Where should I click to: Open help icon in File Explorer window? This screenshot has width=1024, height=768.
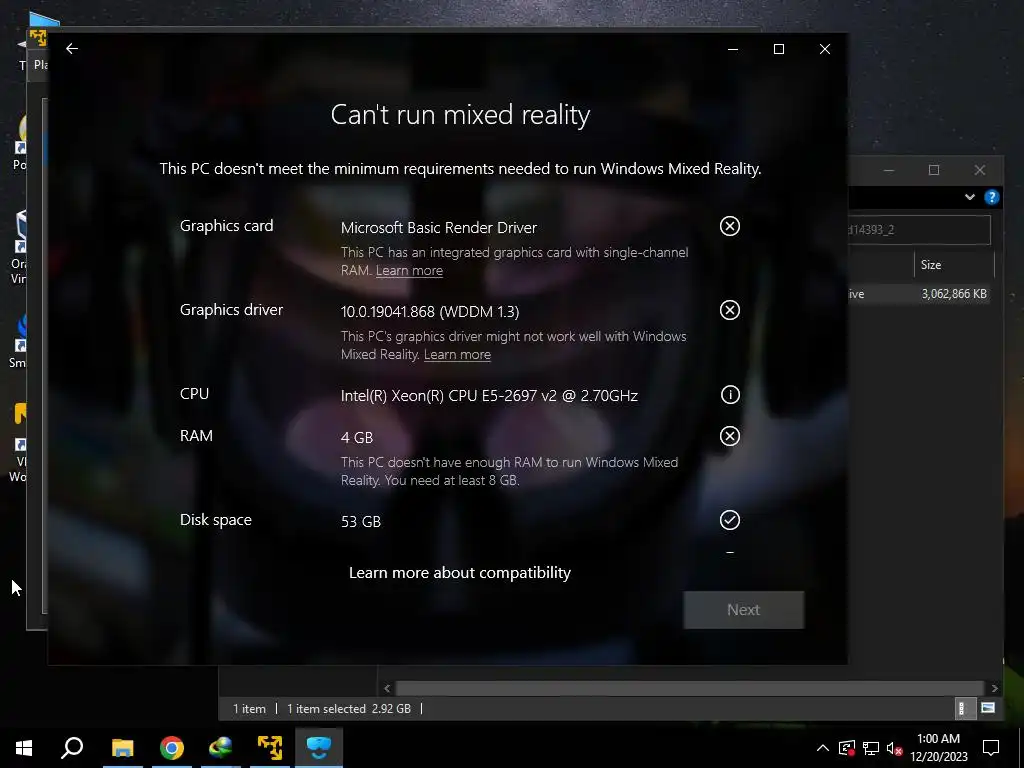(x=991, y=197)
